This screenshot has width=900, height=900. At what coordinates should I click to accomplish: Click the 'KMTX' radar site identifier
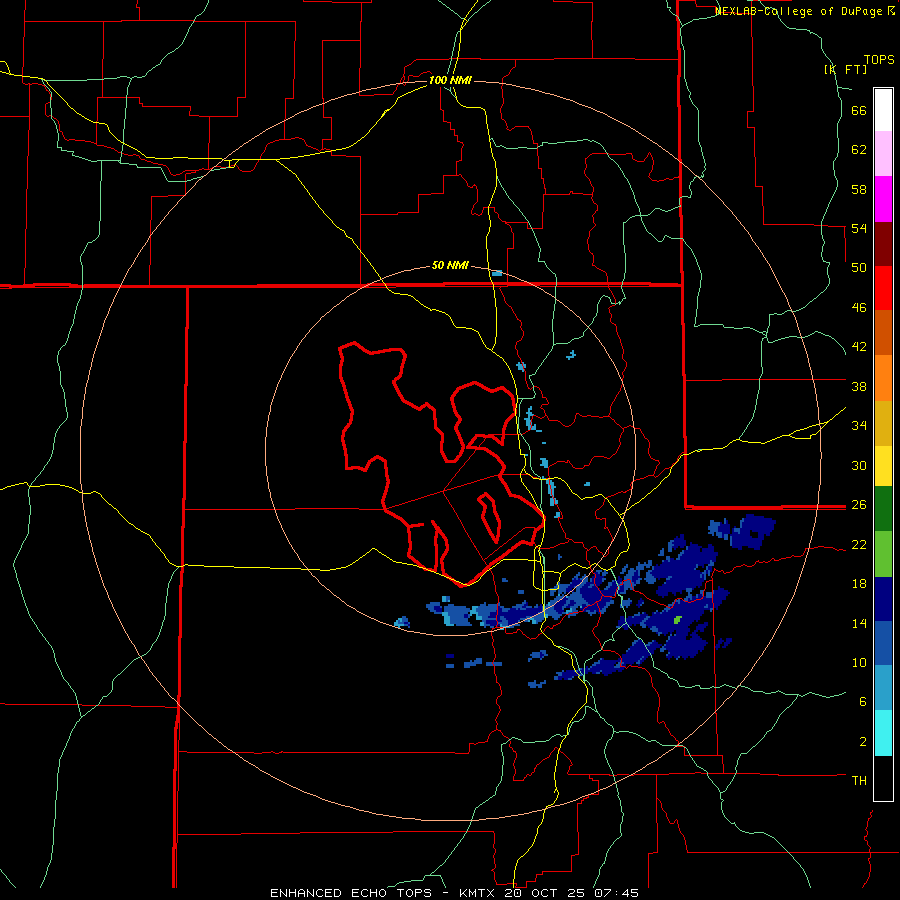coord(476,893)
